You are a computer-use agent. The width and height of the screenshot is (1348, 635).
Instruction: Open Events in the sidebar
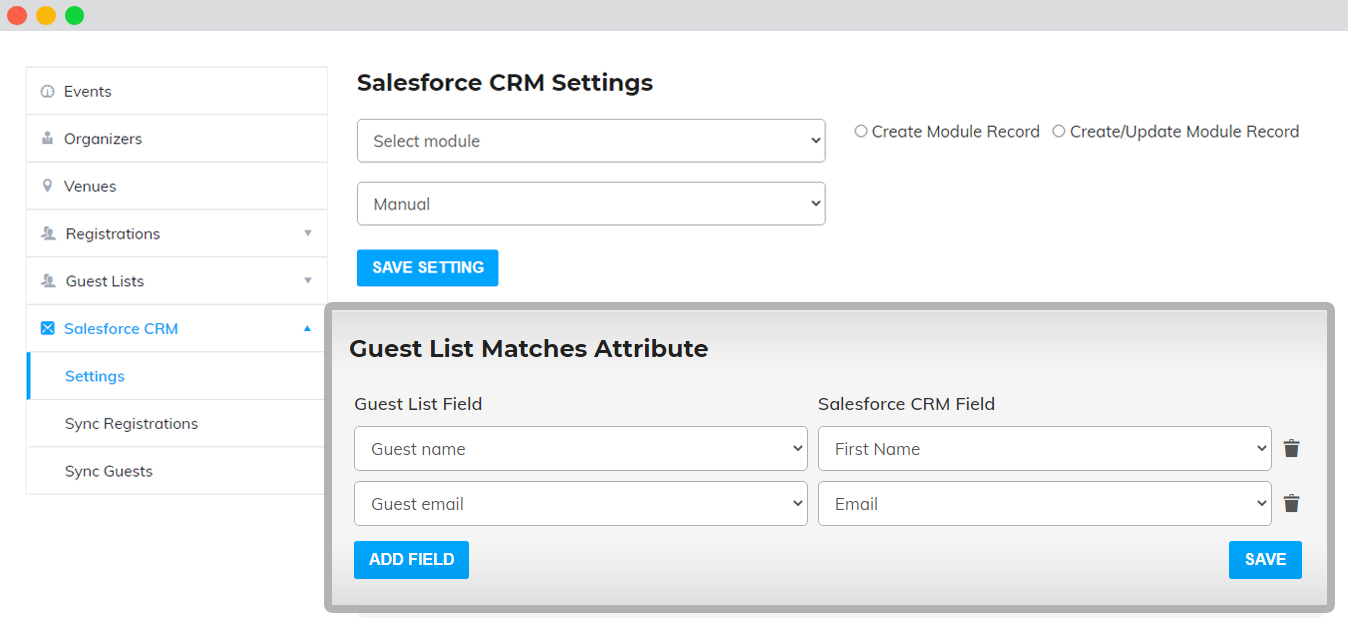pyautogui.click(x=177, y=91)
